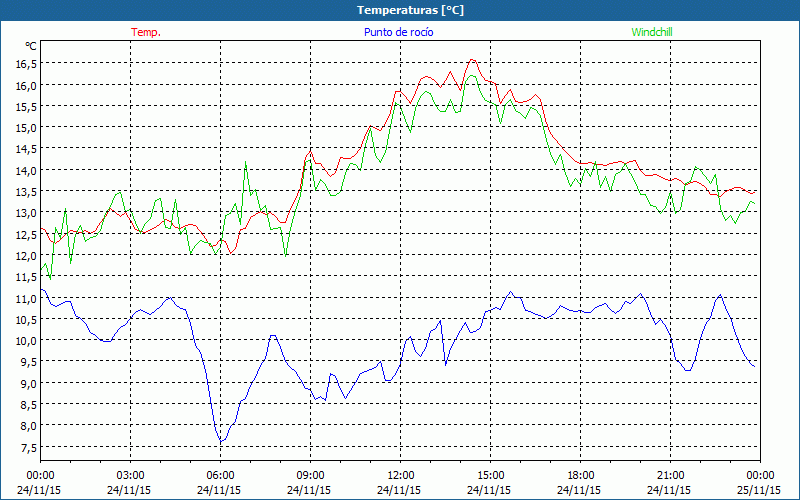This screenshot has width=800, height=500.
Task: Click the 11,0 value on the y-axis
Action: coord(27,298)
